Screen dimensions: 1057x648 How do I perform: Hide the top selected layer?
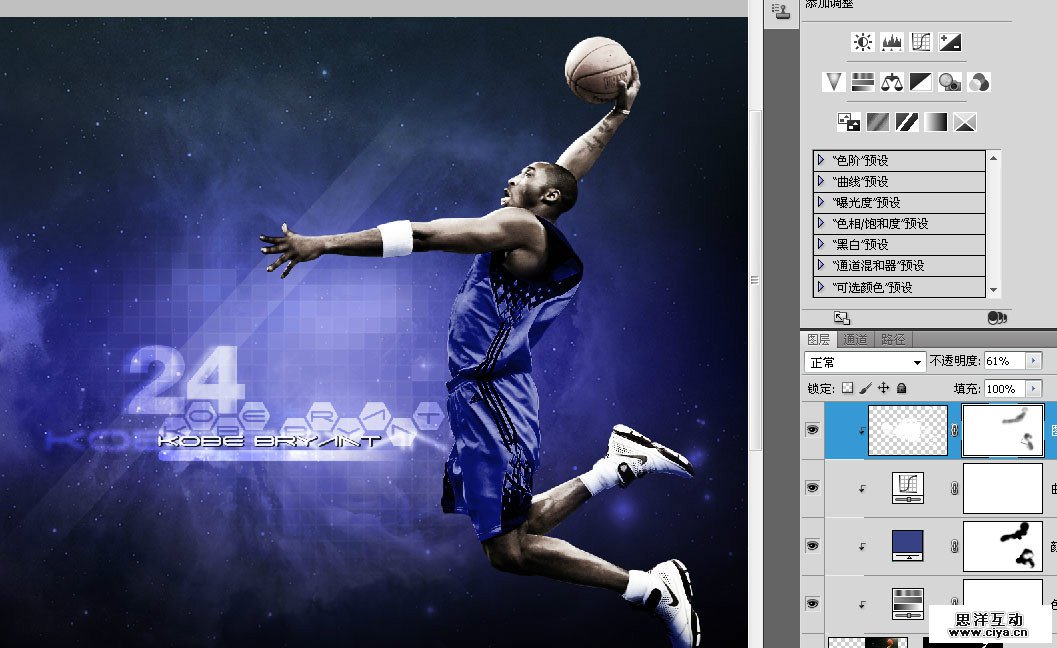coord(812,430)
